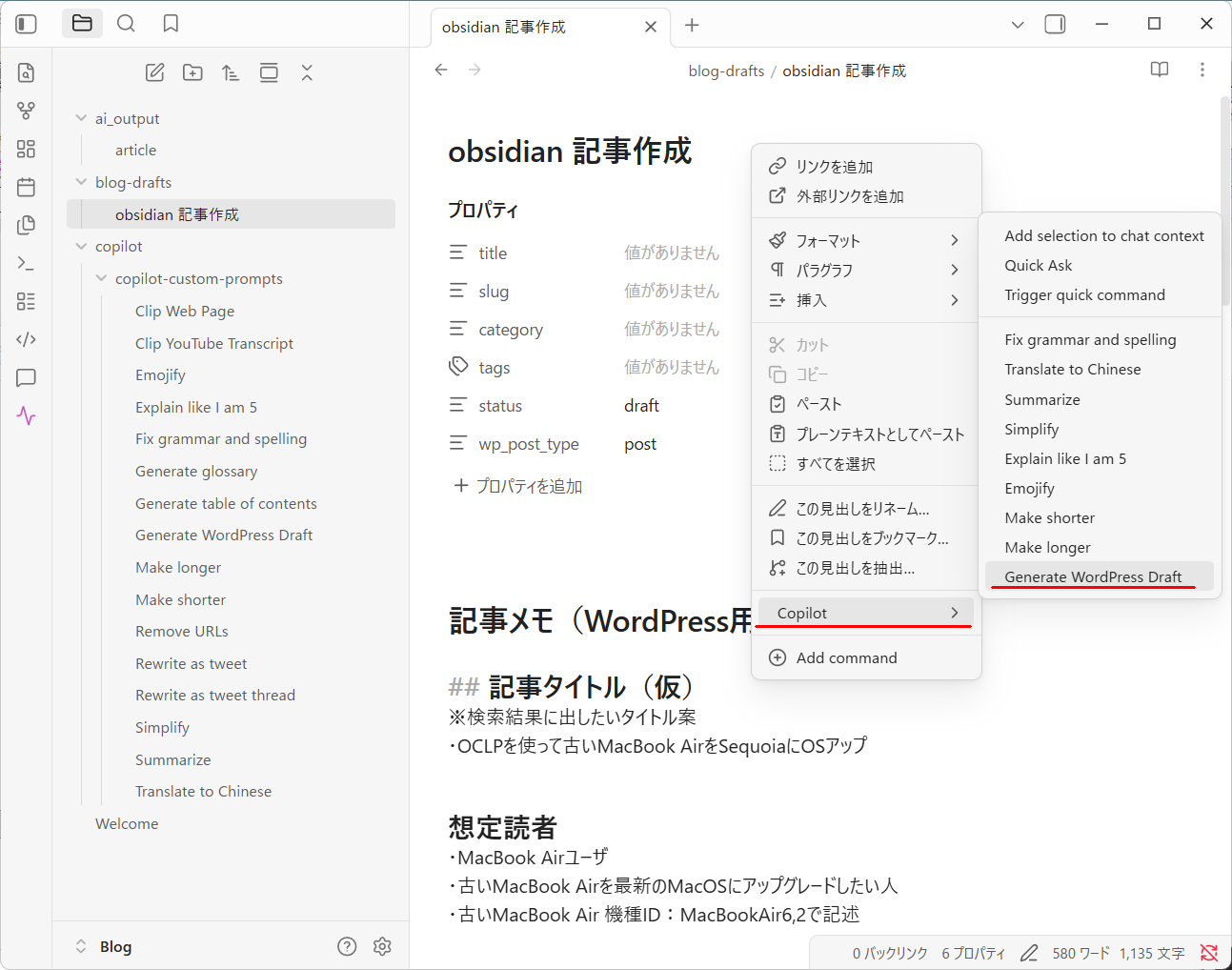1232x970 pixels.
Task: Collapse all folders in the explorer
Action: pos(307,71)
